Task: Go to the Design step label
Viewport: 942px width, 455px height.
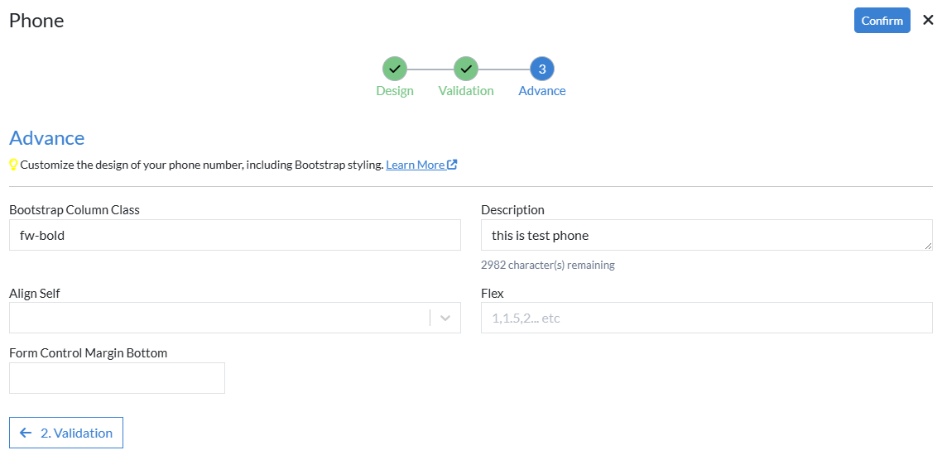Action: point(394,91)
